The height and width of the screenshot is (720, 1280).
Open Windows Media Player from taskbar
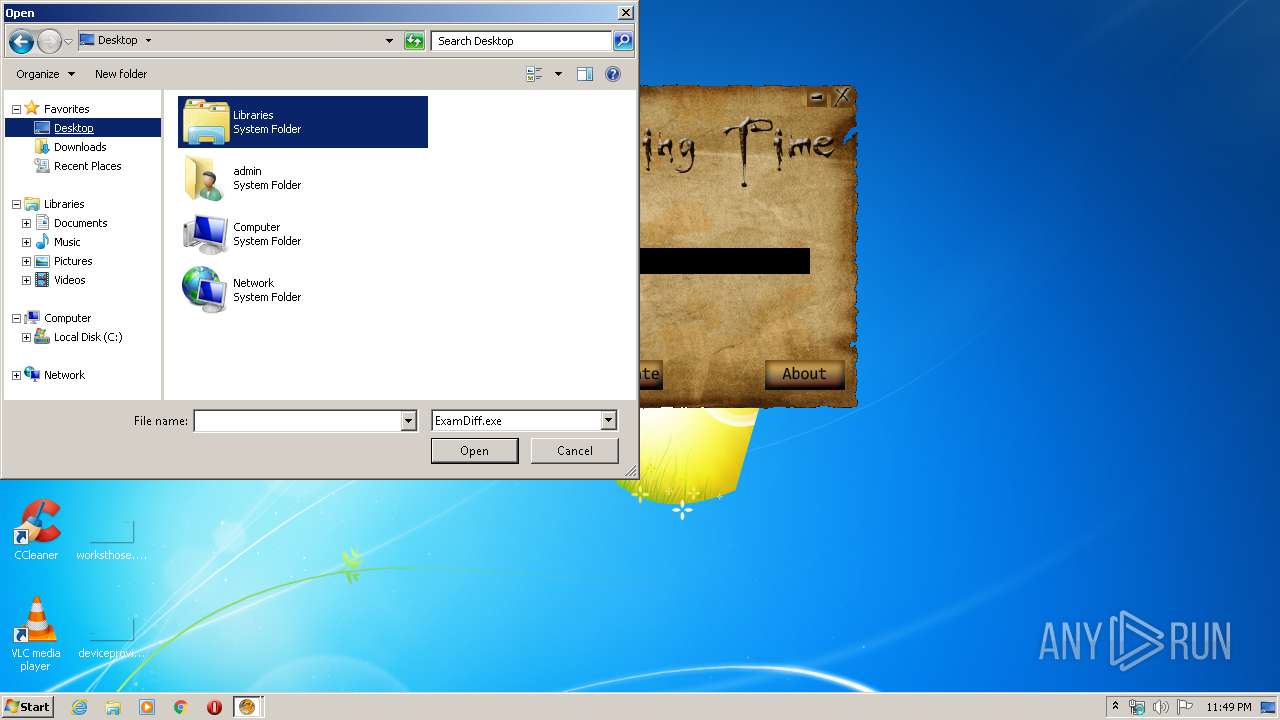click(147, 707)
